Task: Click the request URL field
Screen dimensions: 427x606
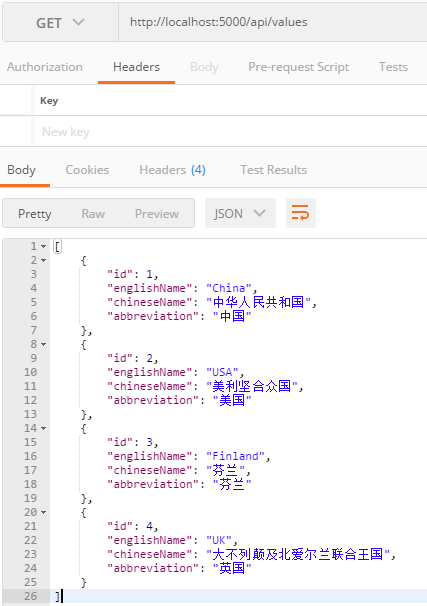Action: click(x=272, y=22)
